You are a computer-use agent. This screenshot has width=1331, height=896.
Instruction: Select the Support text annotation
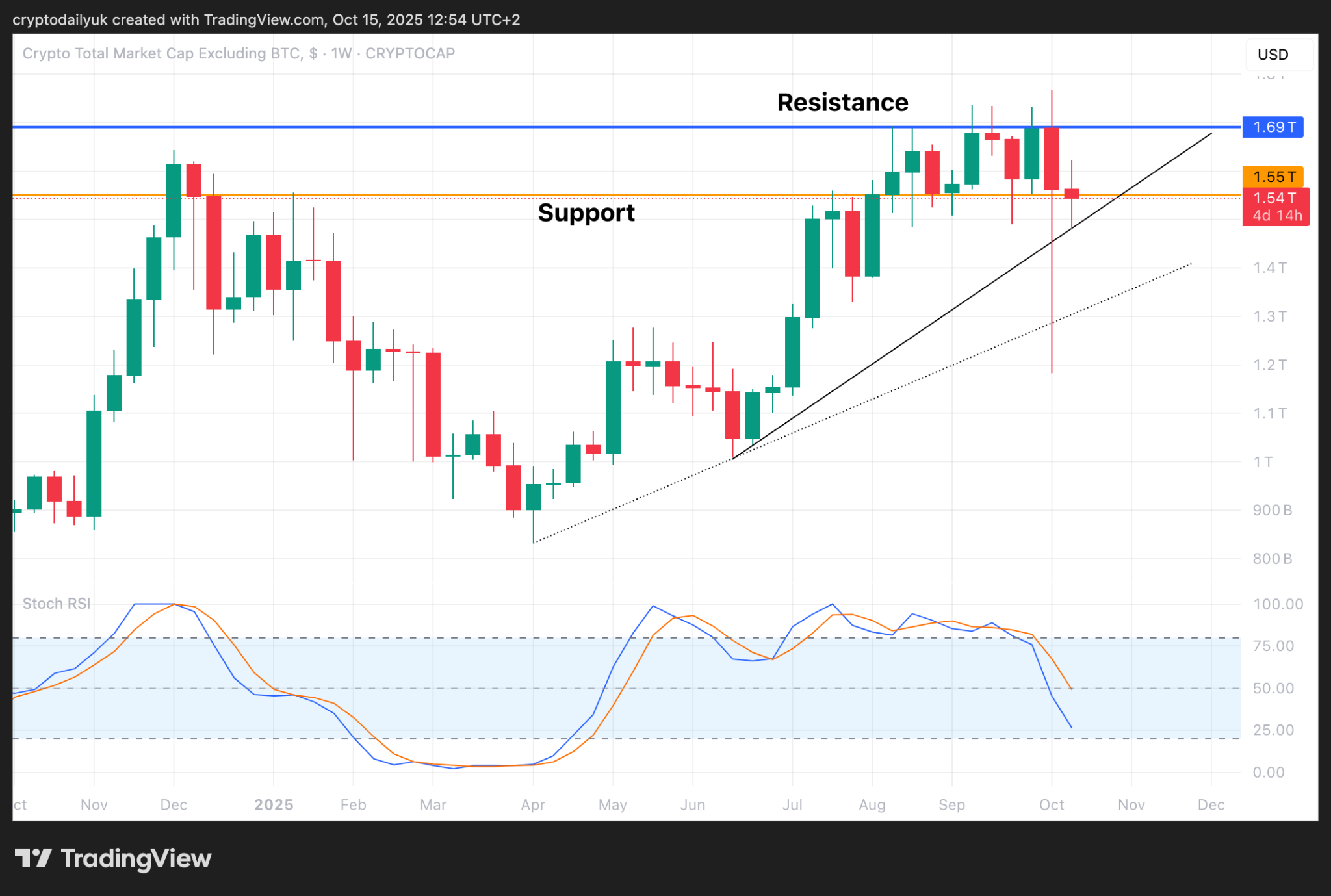[x=586, y=213]
